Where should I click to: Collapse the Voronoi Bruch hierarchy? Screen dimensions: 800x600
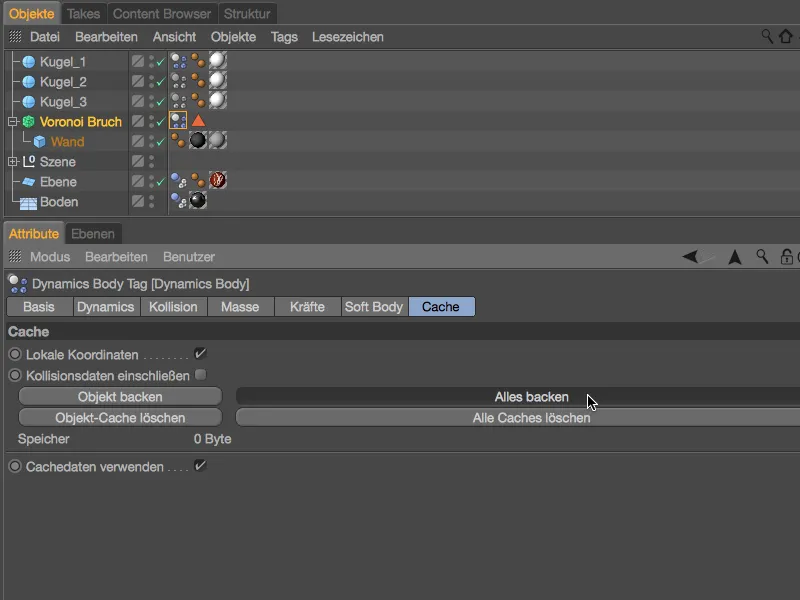[13, 121]
